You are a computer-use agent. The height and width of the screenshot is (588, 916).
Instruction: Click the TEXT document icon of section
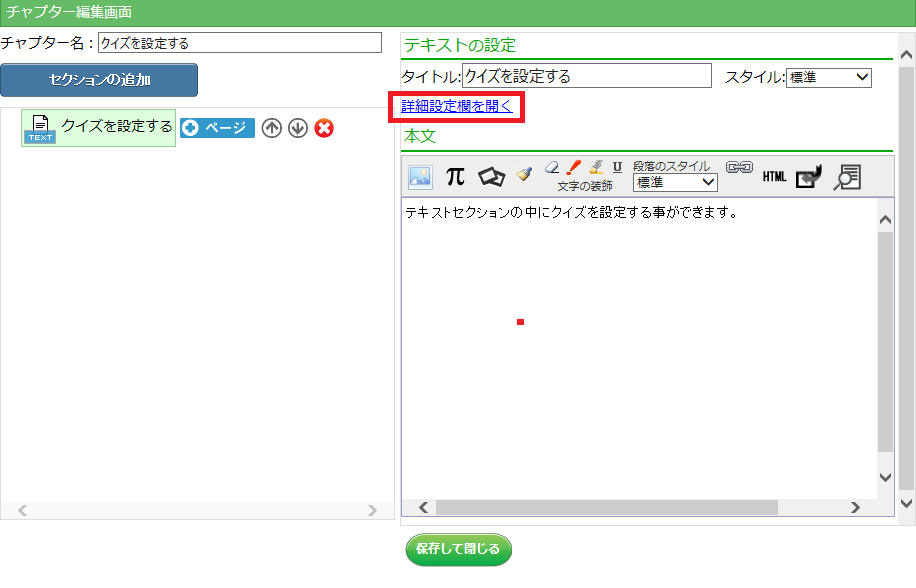click(x=40, y=129)
